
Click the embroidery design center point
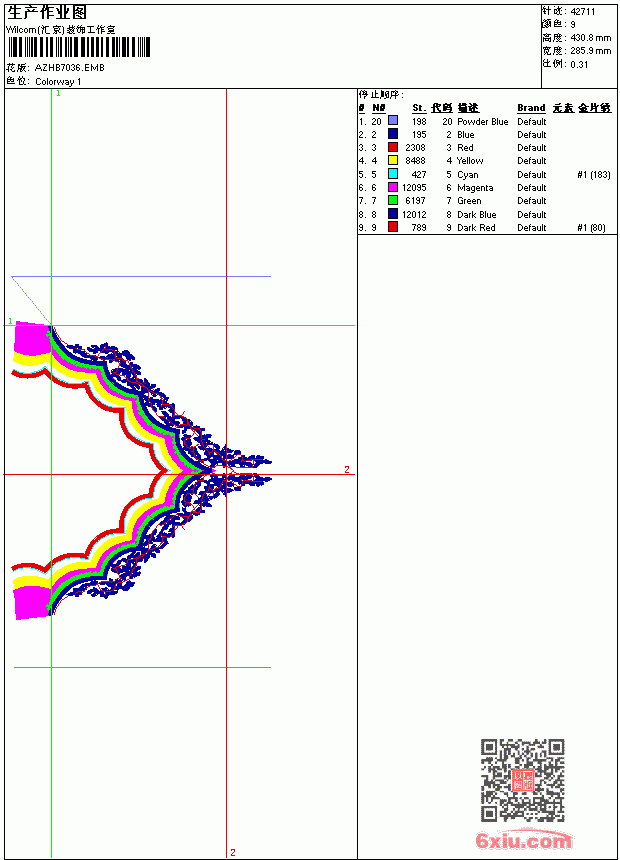click(x=219, y=470)
